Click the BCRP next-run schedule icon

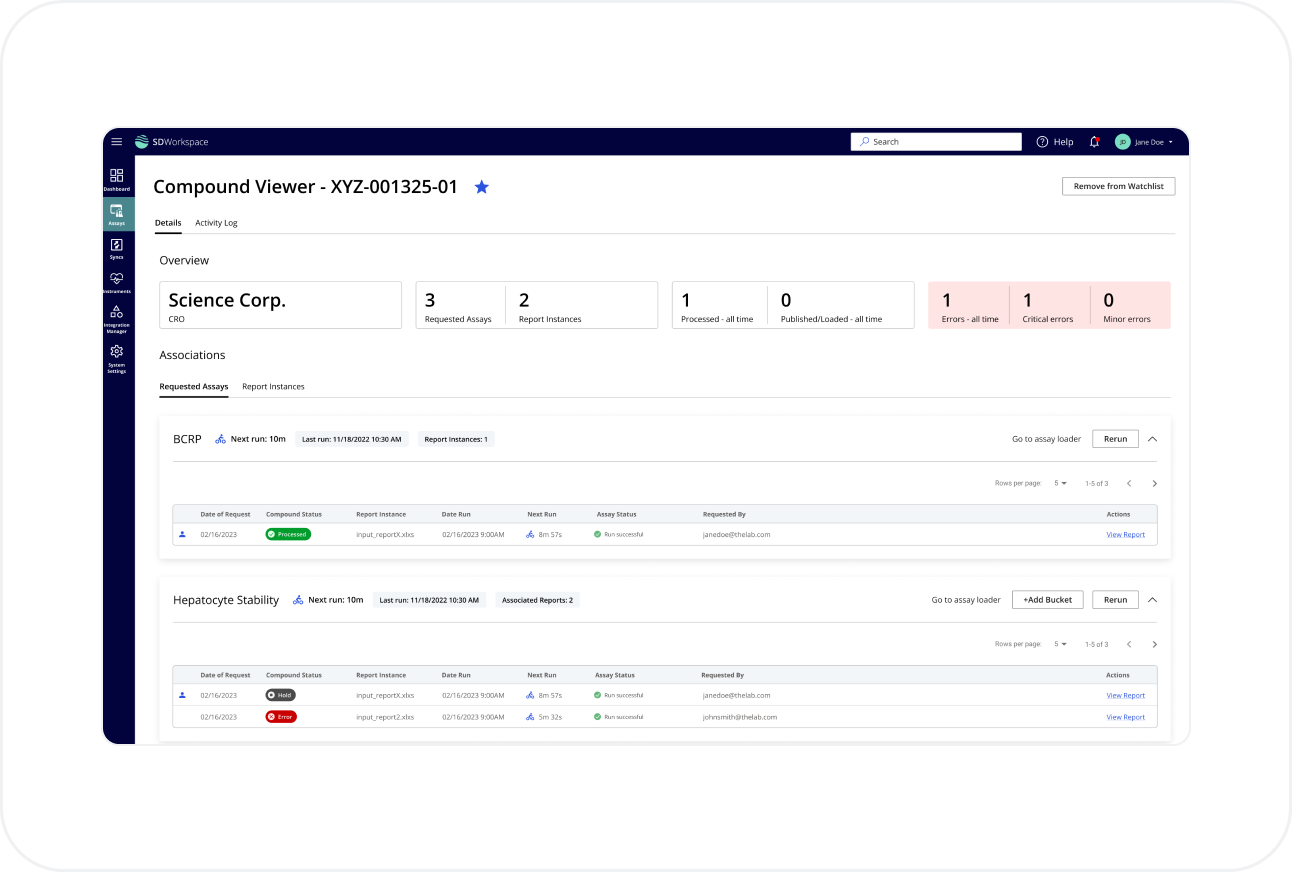(x=221, y=439)
